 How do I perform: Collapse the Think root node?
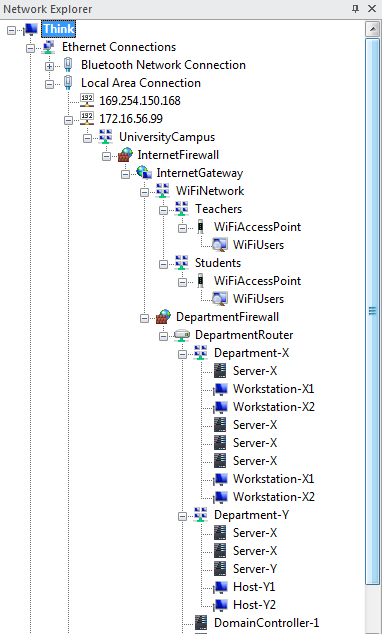pyautogui.click(x=11, y=30)
